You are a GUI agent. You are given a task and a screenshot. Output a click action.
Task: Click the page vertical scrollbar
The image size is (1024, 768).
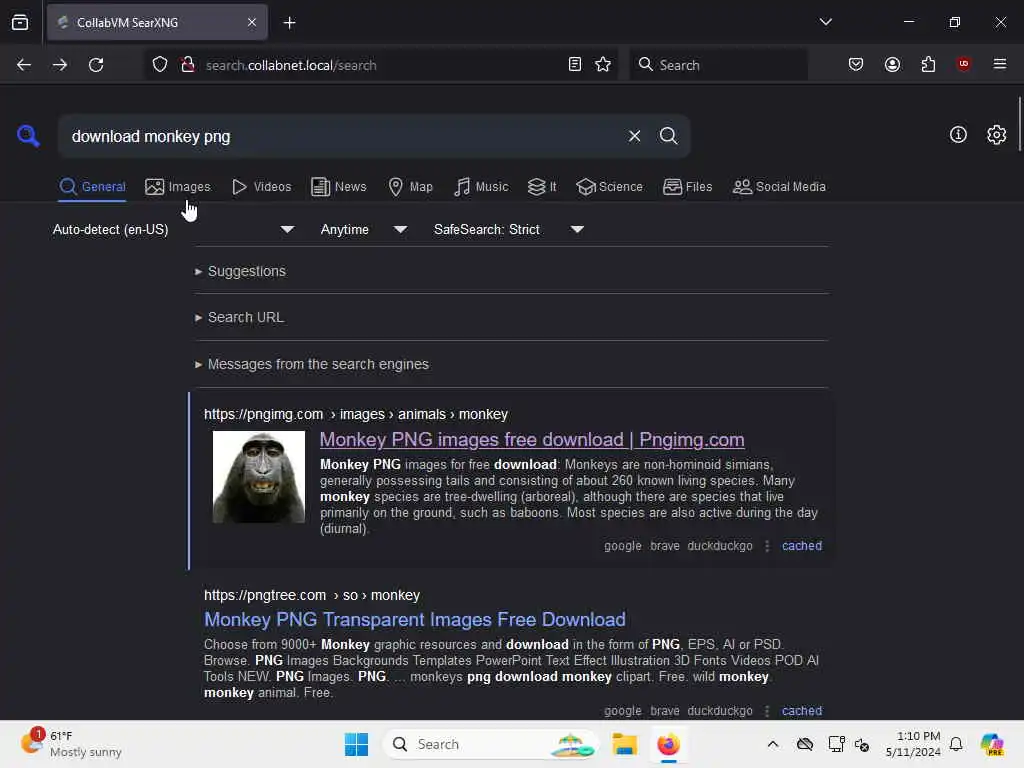[1019, 124]
